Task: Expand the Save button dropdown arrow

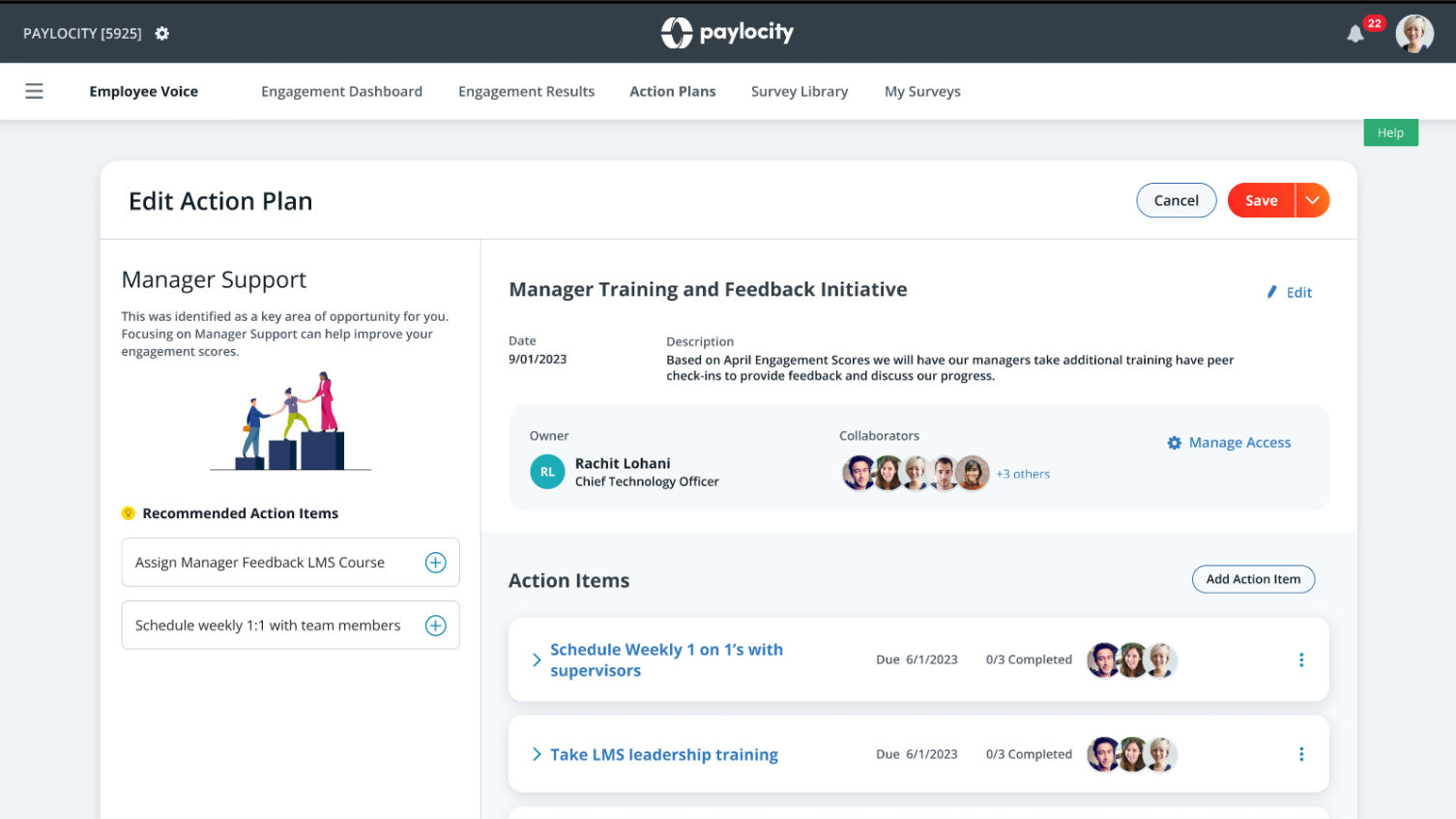Action: (1312, 200)
